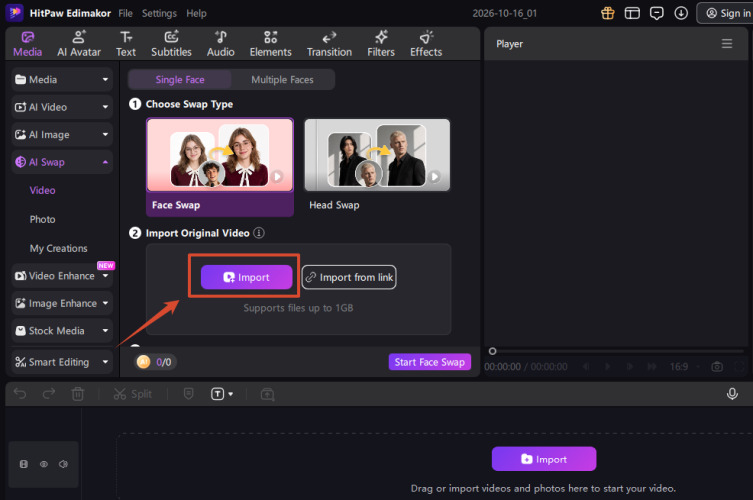Viewport: 753px width, 500px height.
Task: Open the Media tab in top toolbar
Action: [27, 44]
